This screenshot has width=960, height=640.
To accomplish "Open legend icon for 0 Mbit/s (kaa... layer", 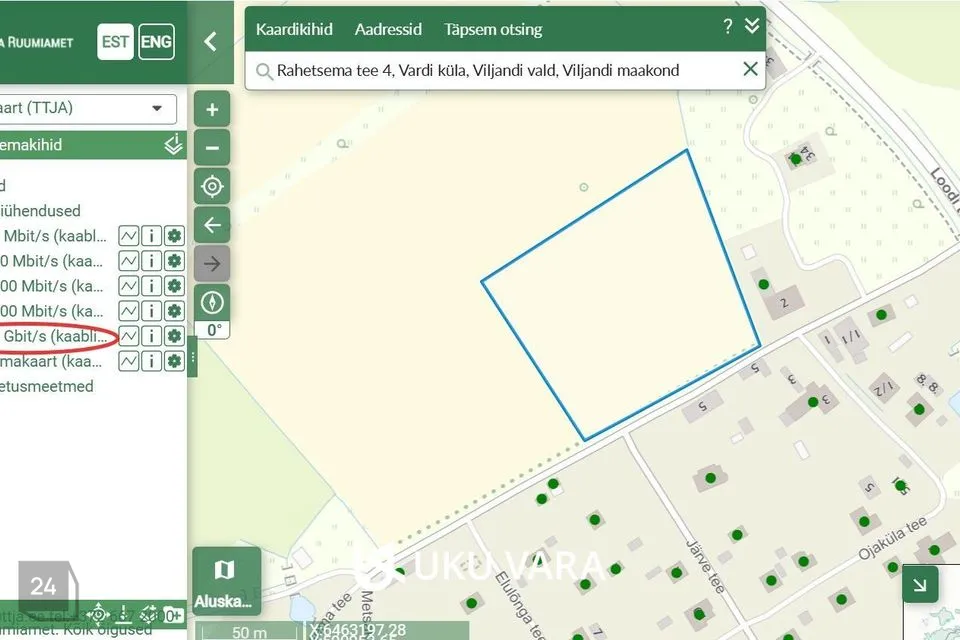I will tap(129, 261).
